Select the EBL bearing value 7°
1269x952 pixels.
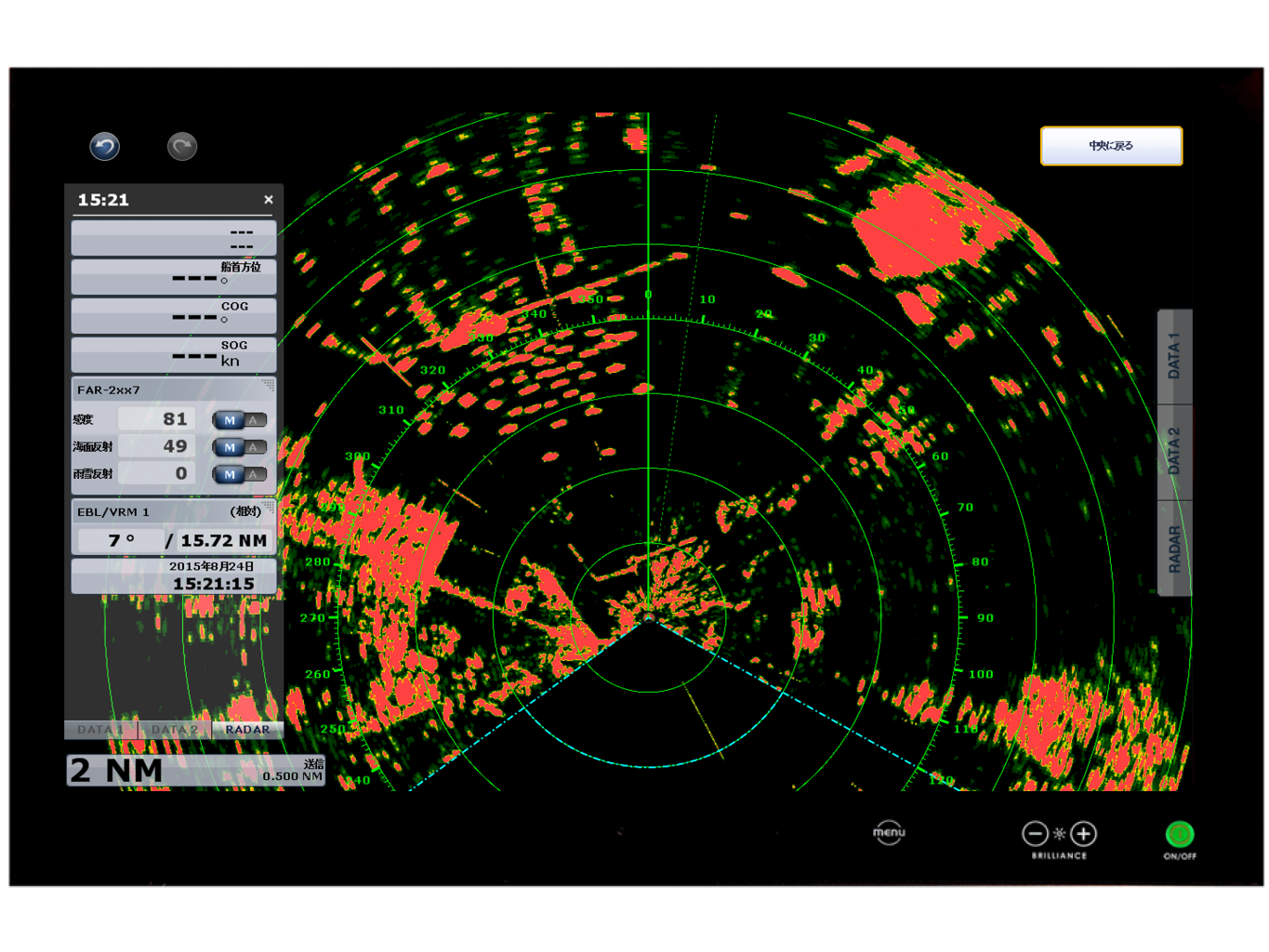[122, 540]
